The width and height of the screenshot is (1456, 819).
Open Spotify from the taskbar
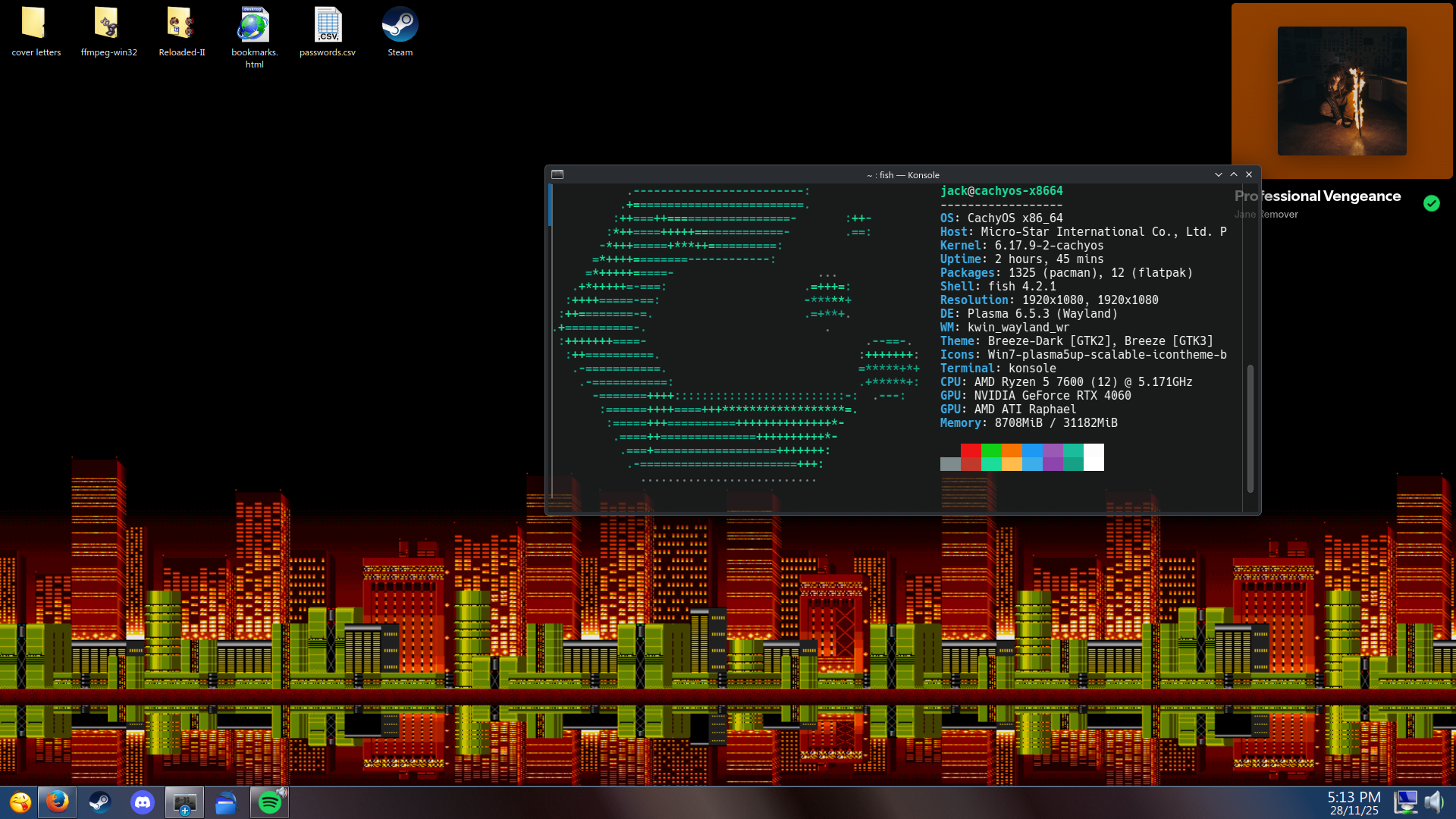[268, 803]
